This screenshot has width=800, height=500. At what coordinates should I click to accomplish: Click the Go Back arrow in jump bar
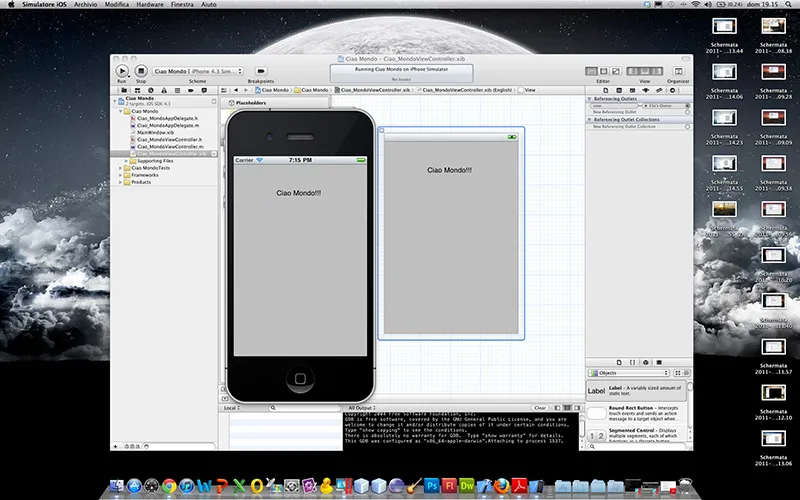237,90
